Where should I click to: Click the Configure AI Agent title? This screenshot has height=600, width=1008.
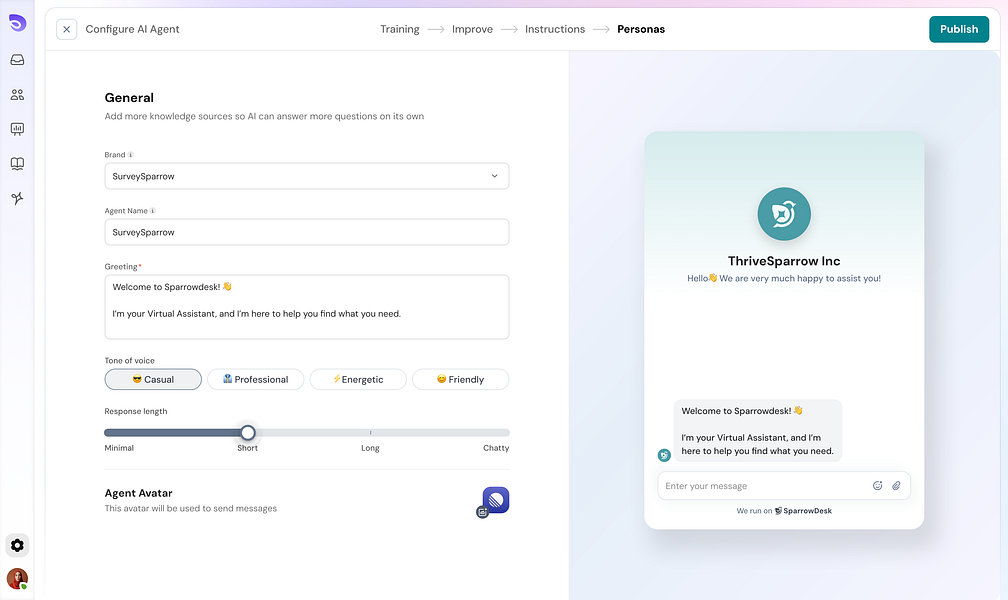pyautogui.click(x=132, y=29)
